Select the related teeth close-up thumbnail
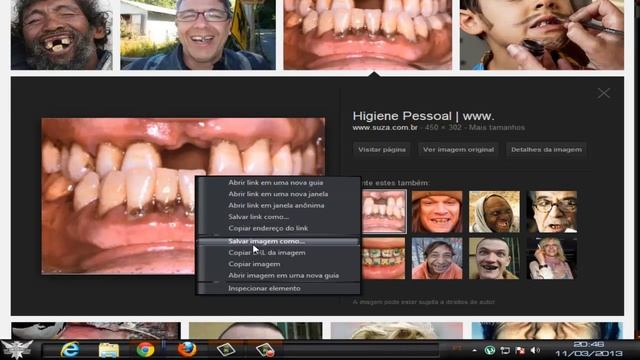640x360 pixels. 384,211
